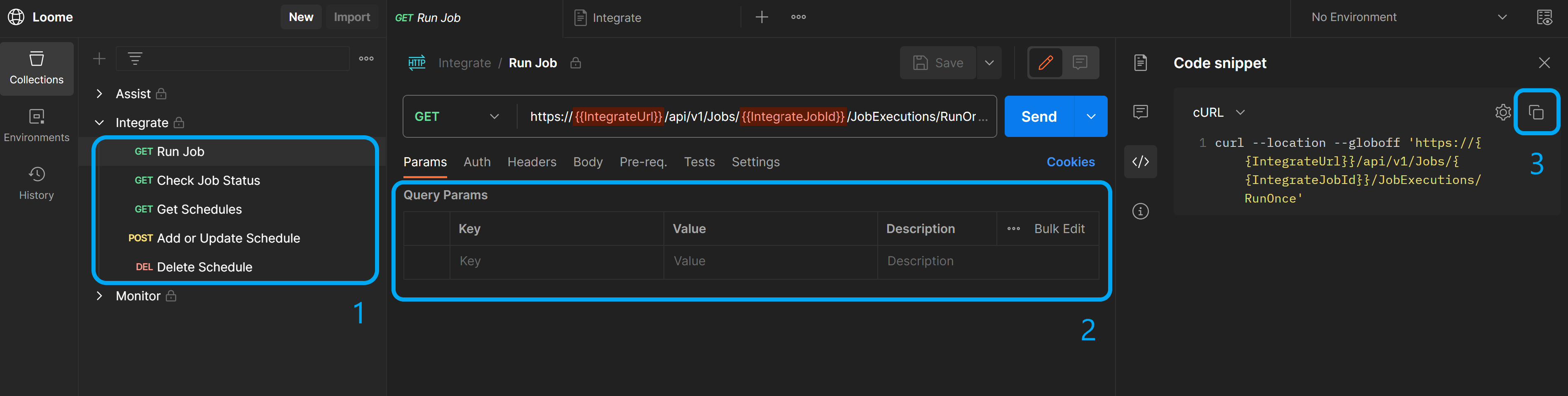1568x396 pixels.
Task: Click the HTTP request type icon
Action: [417, 63]
